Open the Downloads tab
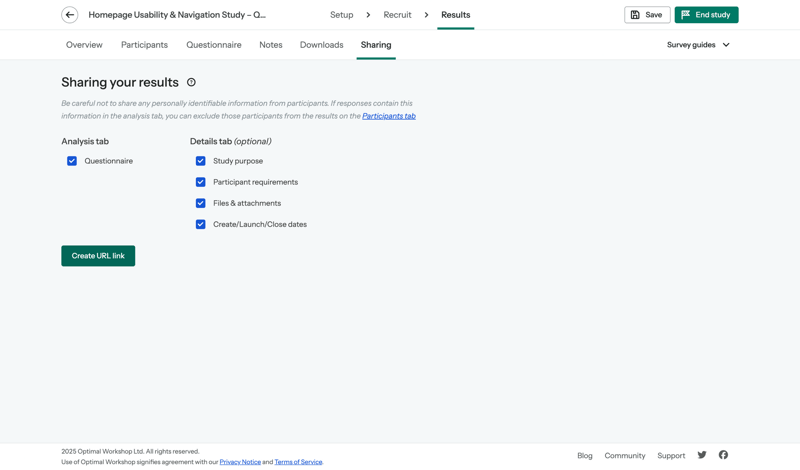This screenshot has width=800, height=470. (321, 45)
